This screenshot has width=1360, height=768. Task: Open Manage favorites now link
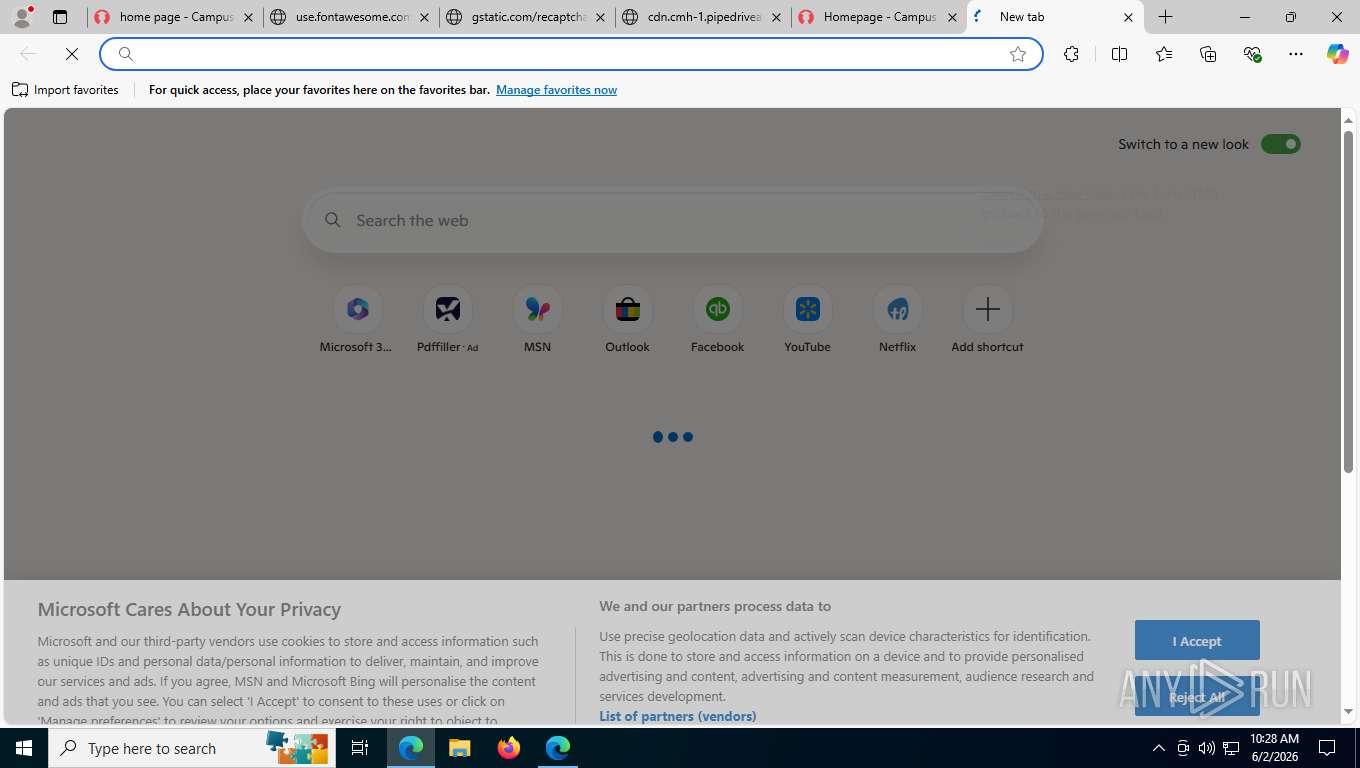[x=556, y=90]
